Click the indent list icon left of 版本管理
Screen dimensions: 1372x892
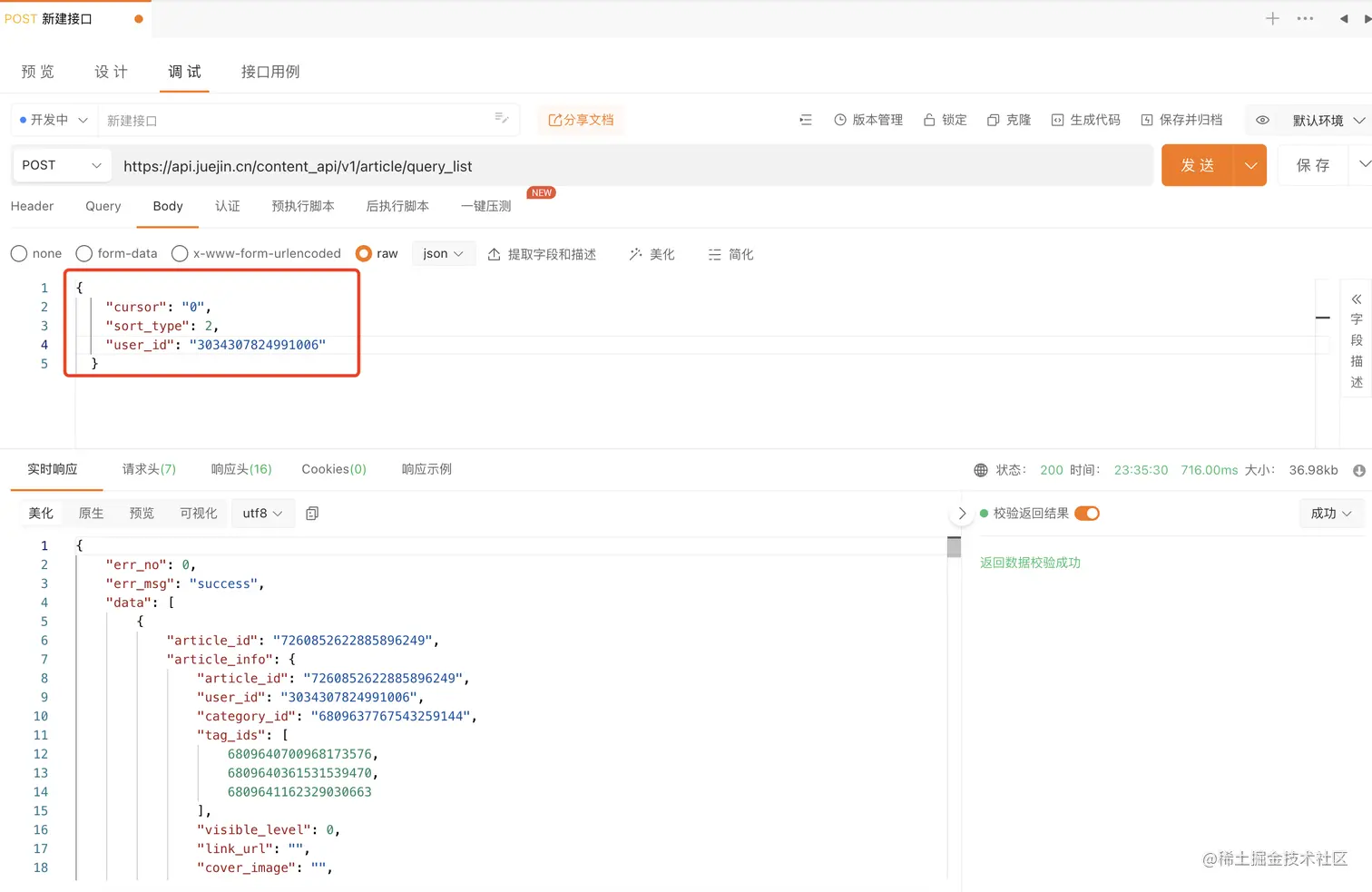point(805,120)
